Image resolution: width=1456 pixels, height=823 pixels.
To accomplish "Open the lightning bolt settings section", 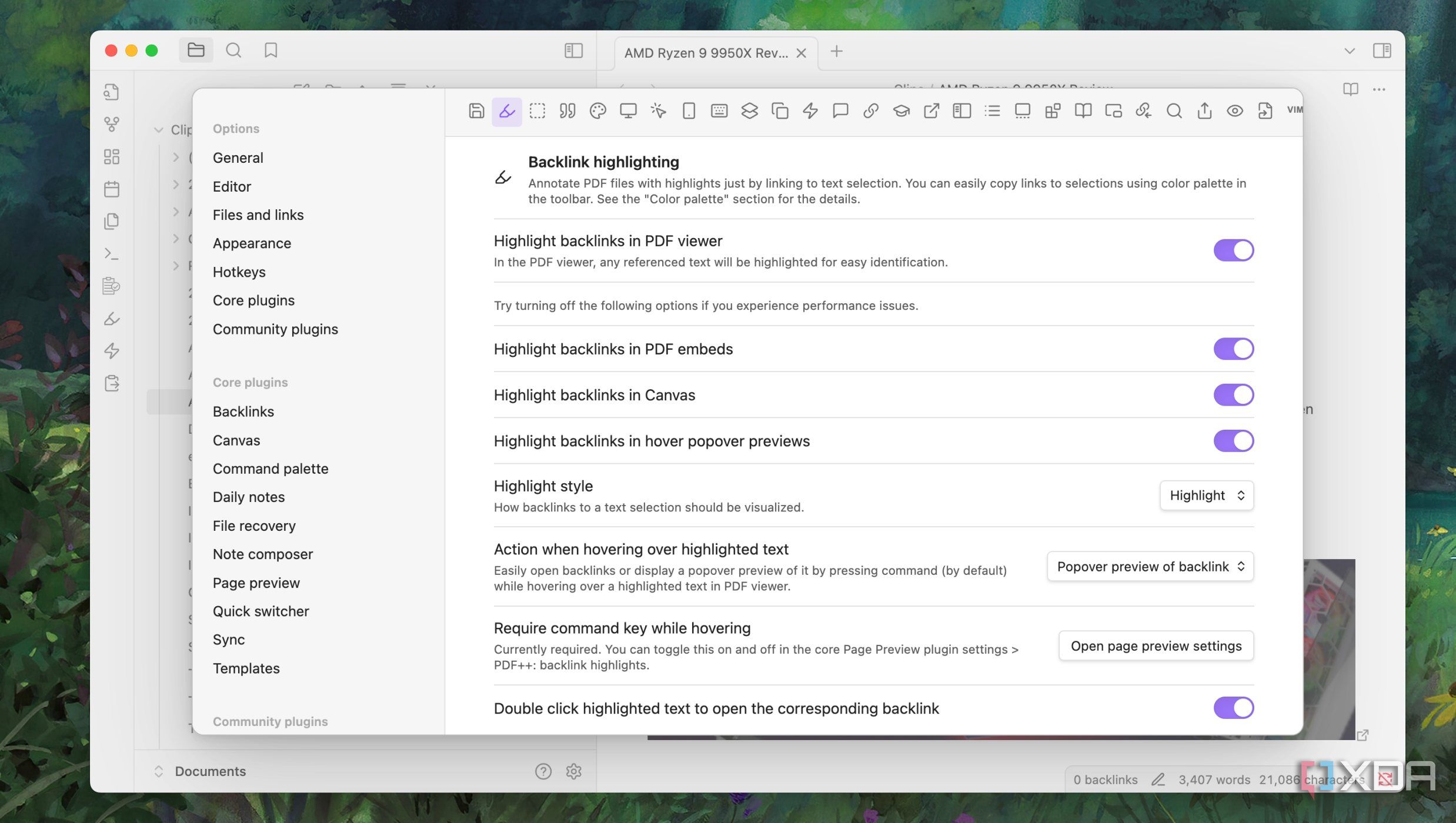I will point(810,111).
